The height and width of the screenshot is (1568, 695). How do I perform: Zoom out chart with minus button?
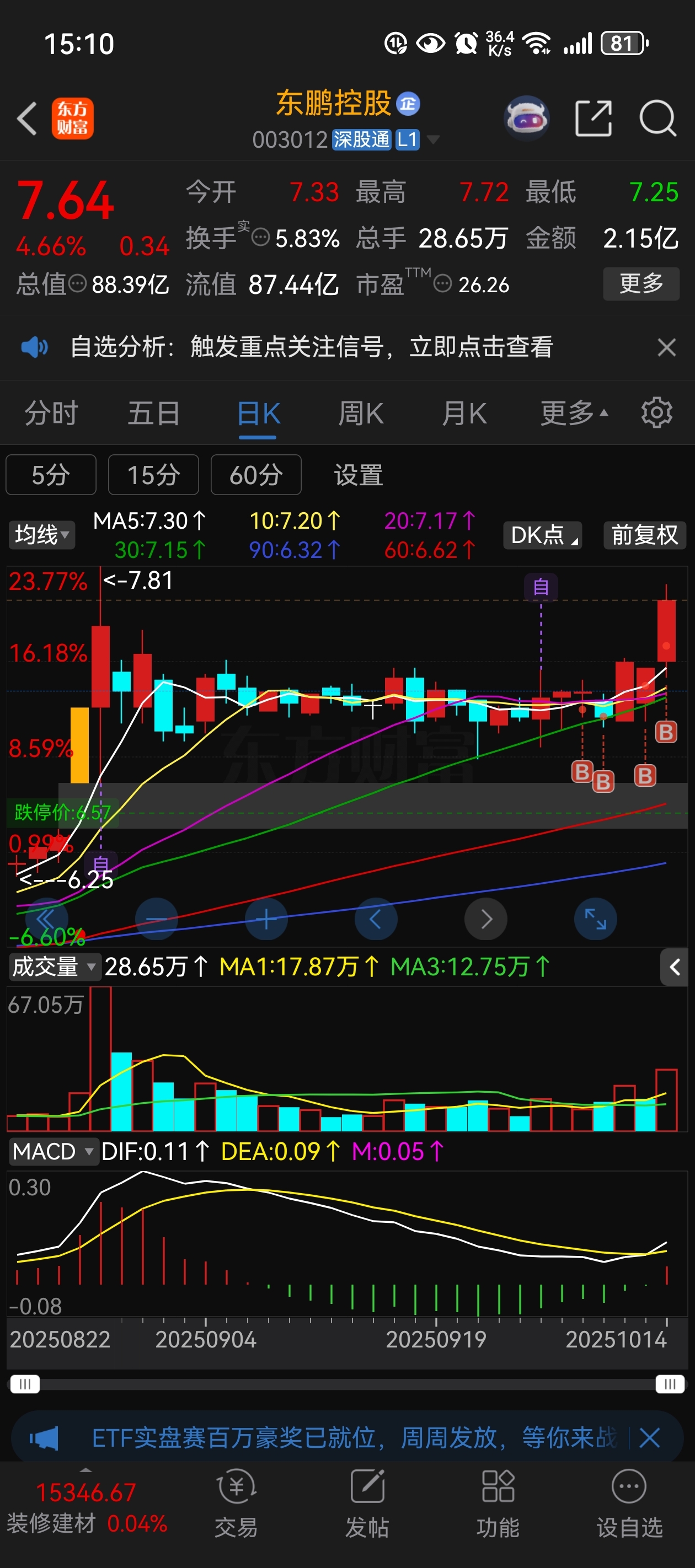point(157,919)
